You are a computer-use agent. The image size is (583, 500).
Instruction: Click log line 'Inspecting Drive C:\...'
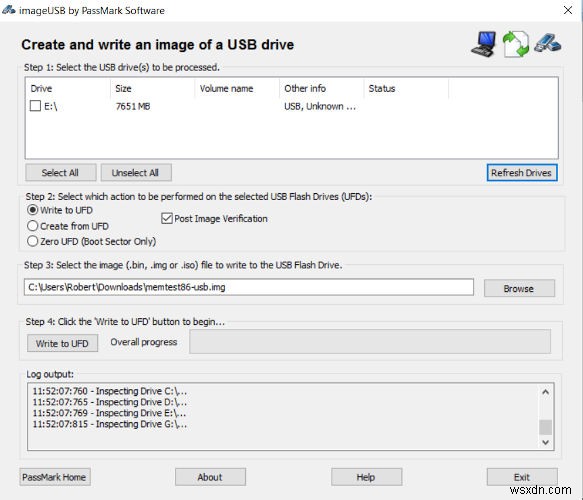coord(110,391)
